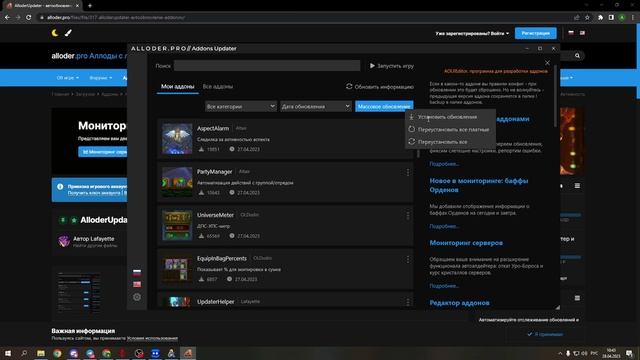Switch to the Мои аддоны tab
The image size is (640, 360).
[178, 87]
